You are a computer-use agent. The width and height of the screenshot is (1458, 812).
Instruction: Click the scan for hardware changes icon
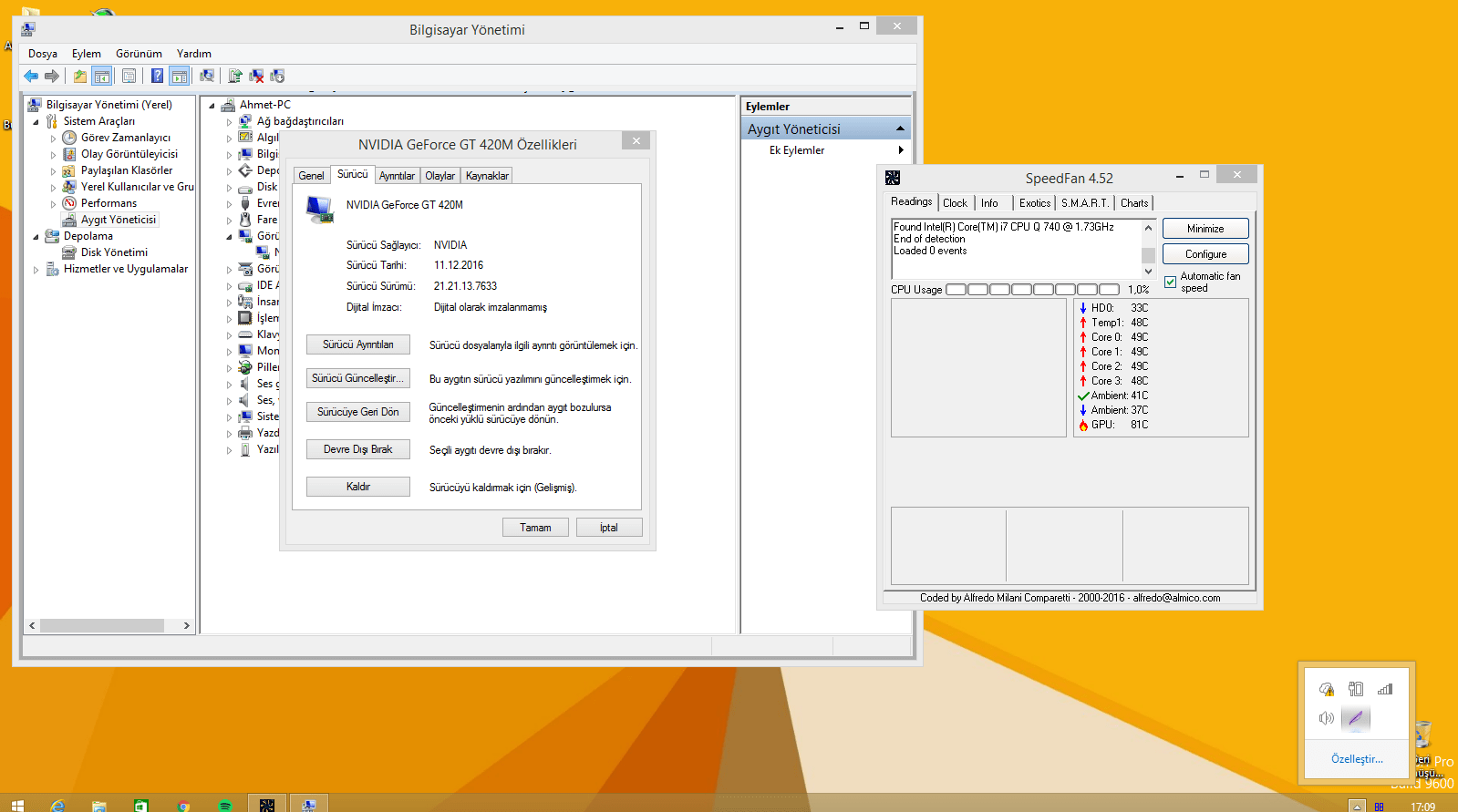click(207, 76)
